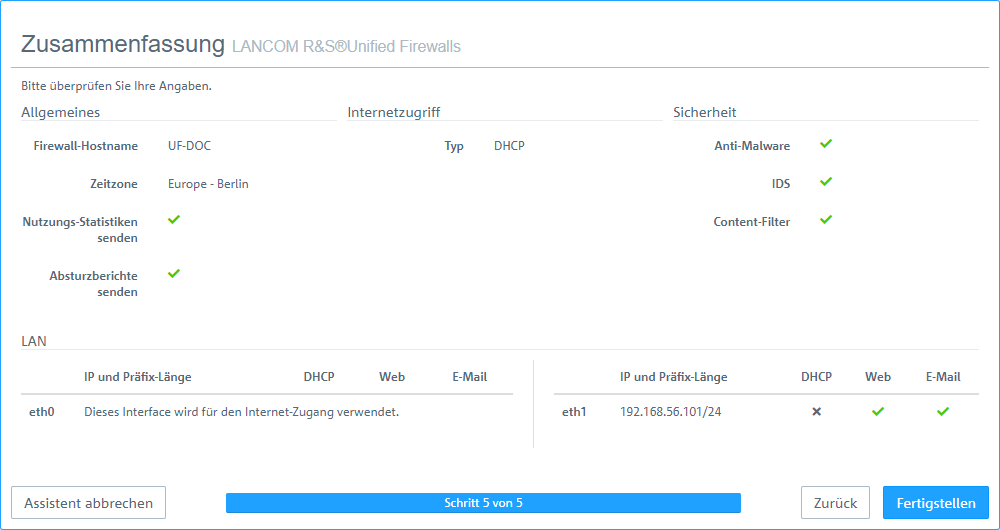Select the eth1 IP address 192.168.56.101/24
This screenshot has height=530, width=1000.
pyautogui.click(x=672, y=411)
